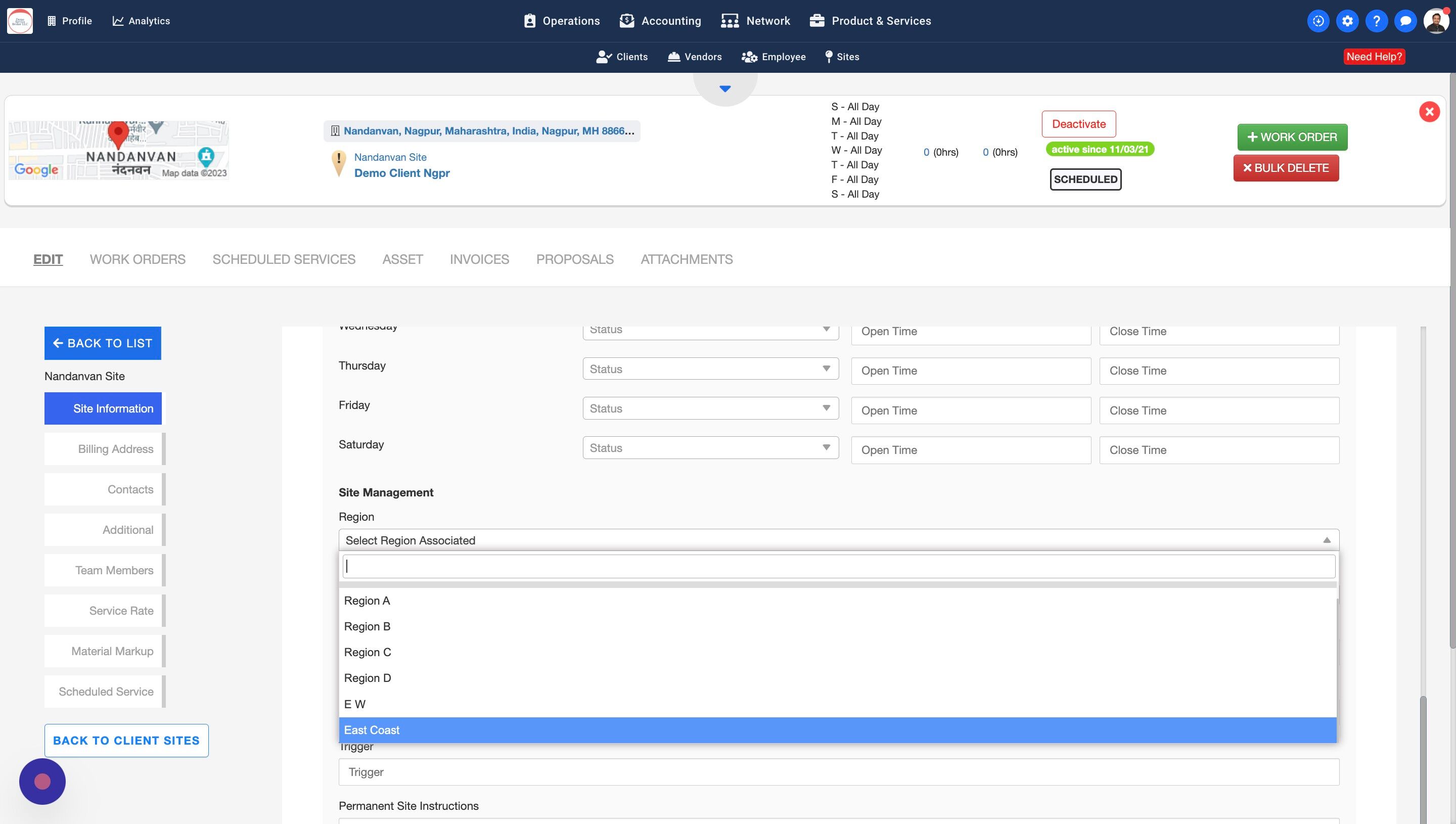
Task: Close the site panel with red X
Action: click(1429, 112)
